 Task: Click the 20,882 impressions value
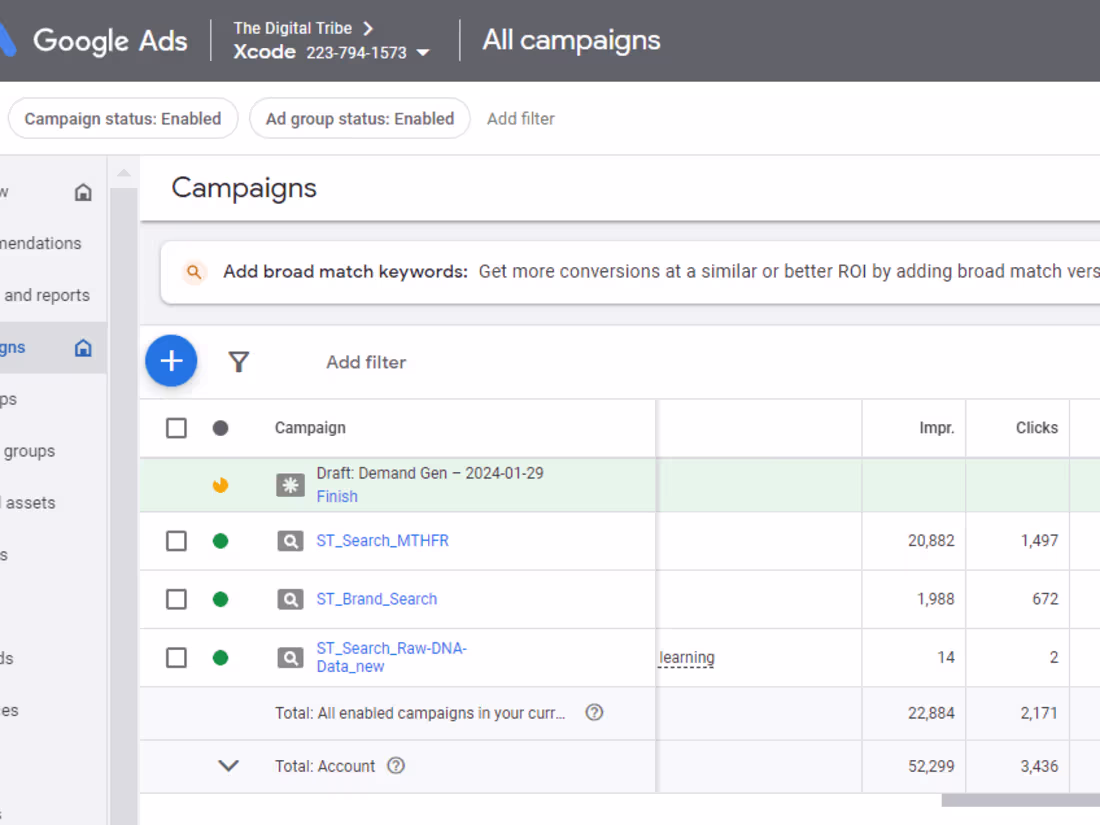(x=931, y=541)
